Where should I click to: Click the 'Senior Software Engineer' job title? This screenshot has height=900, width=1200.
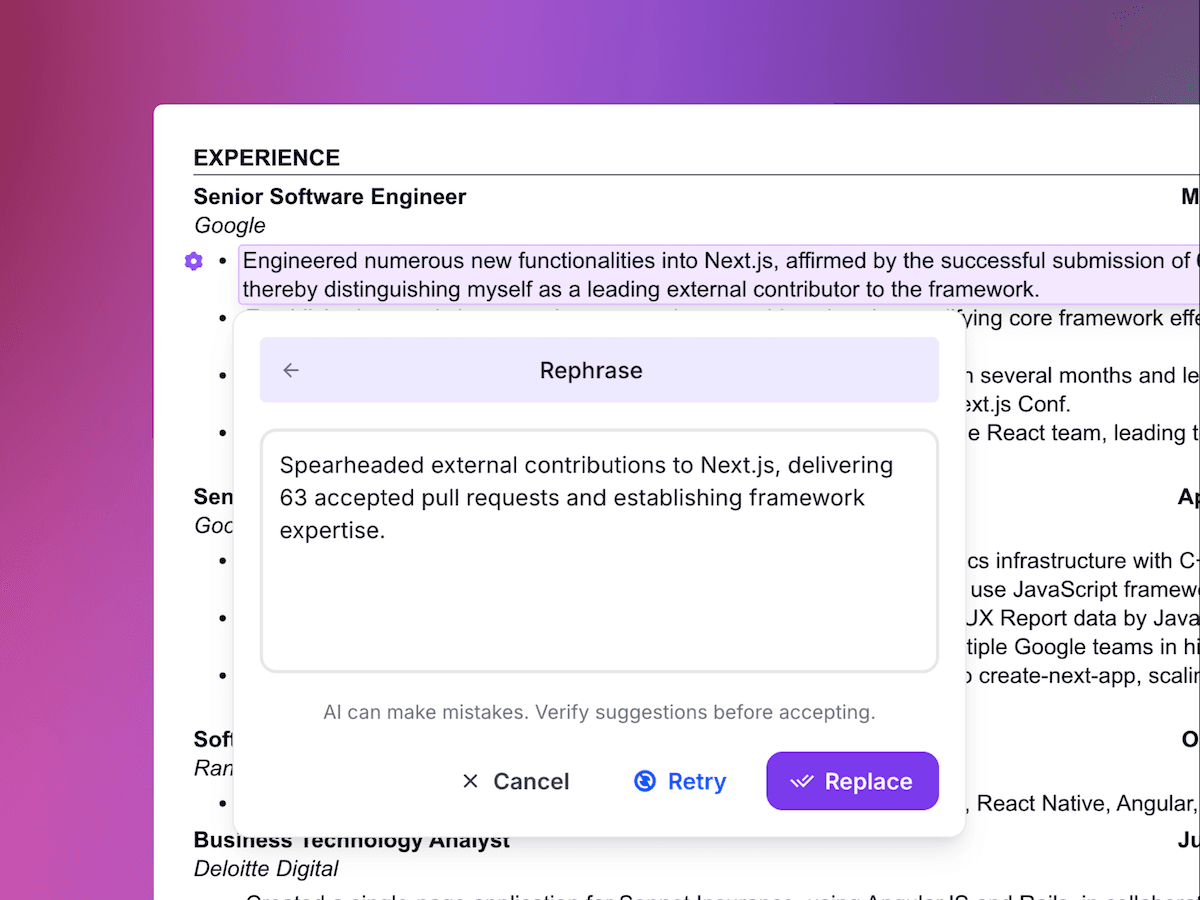point(330,197)
